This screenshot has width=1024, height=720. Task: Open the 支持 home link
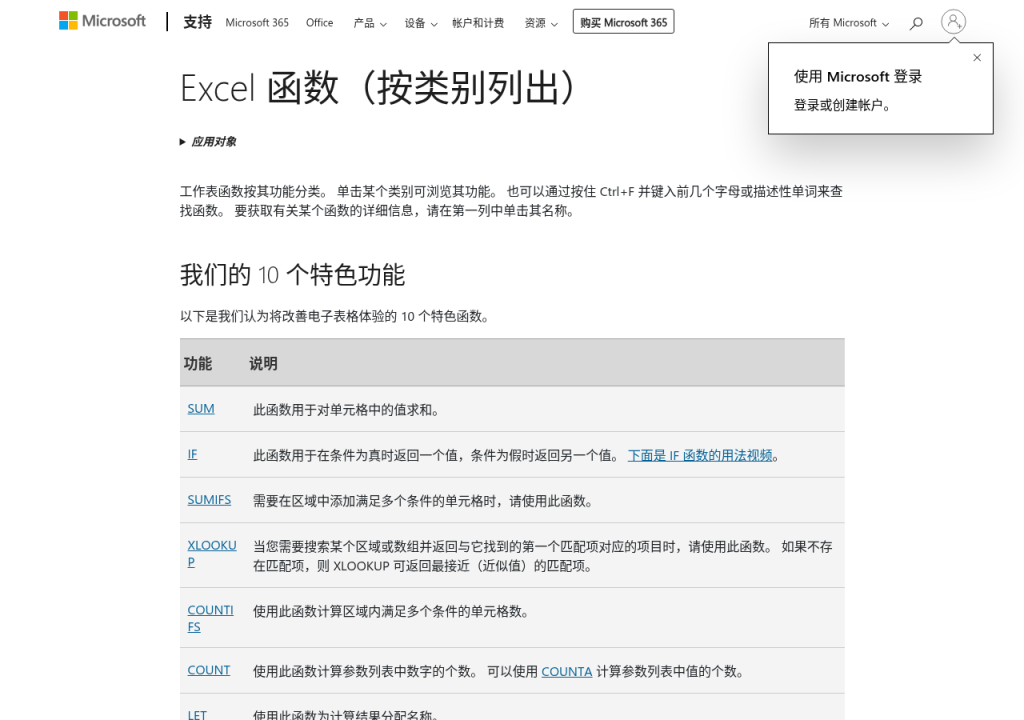(x=197, y=22)
